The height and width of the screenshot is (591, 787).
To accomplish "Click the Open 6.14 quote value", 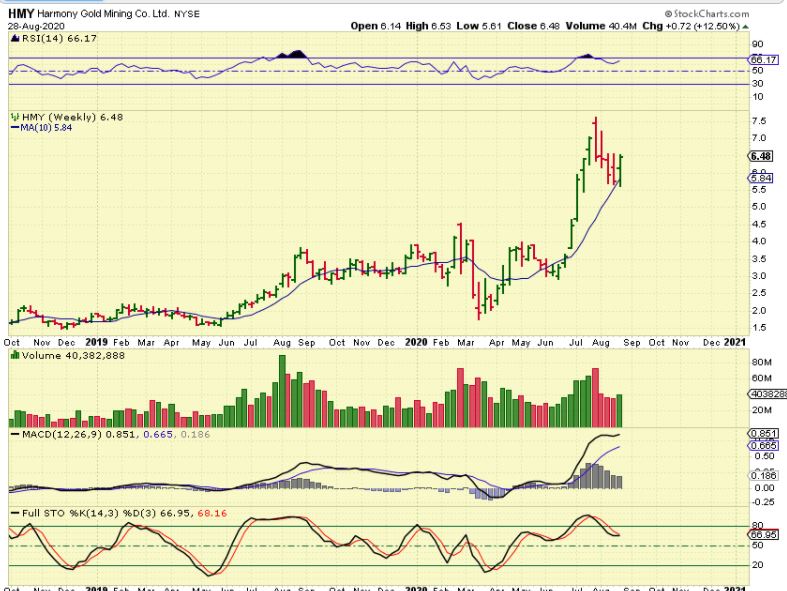I will tap(375, 26).
